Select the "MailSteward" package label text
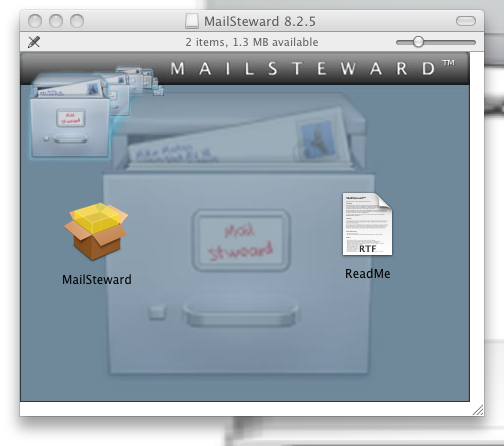Screen dimensions: 504x446 [x=97, y=279]
